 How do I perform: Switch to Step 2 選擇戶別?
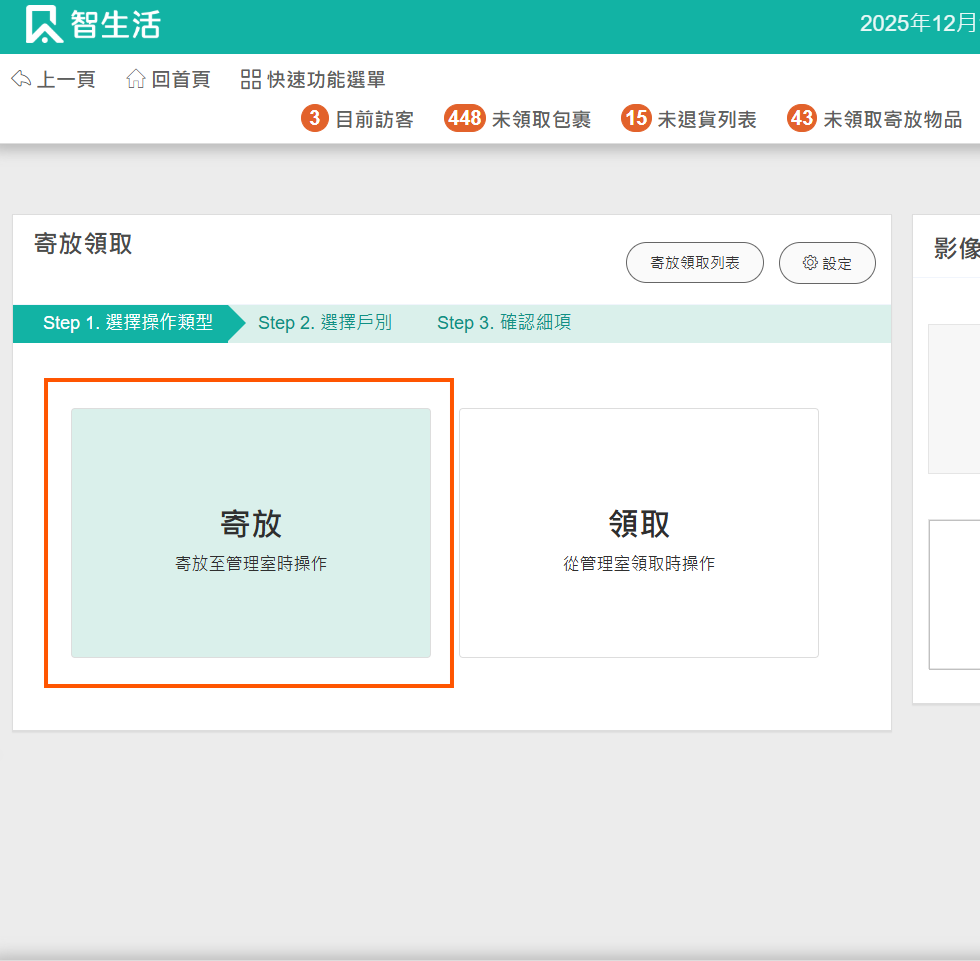coord(324,323)
